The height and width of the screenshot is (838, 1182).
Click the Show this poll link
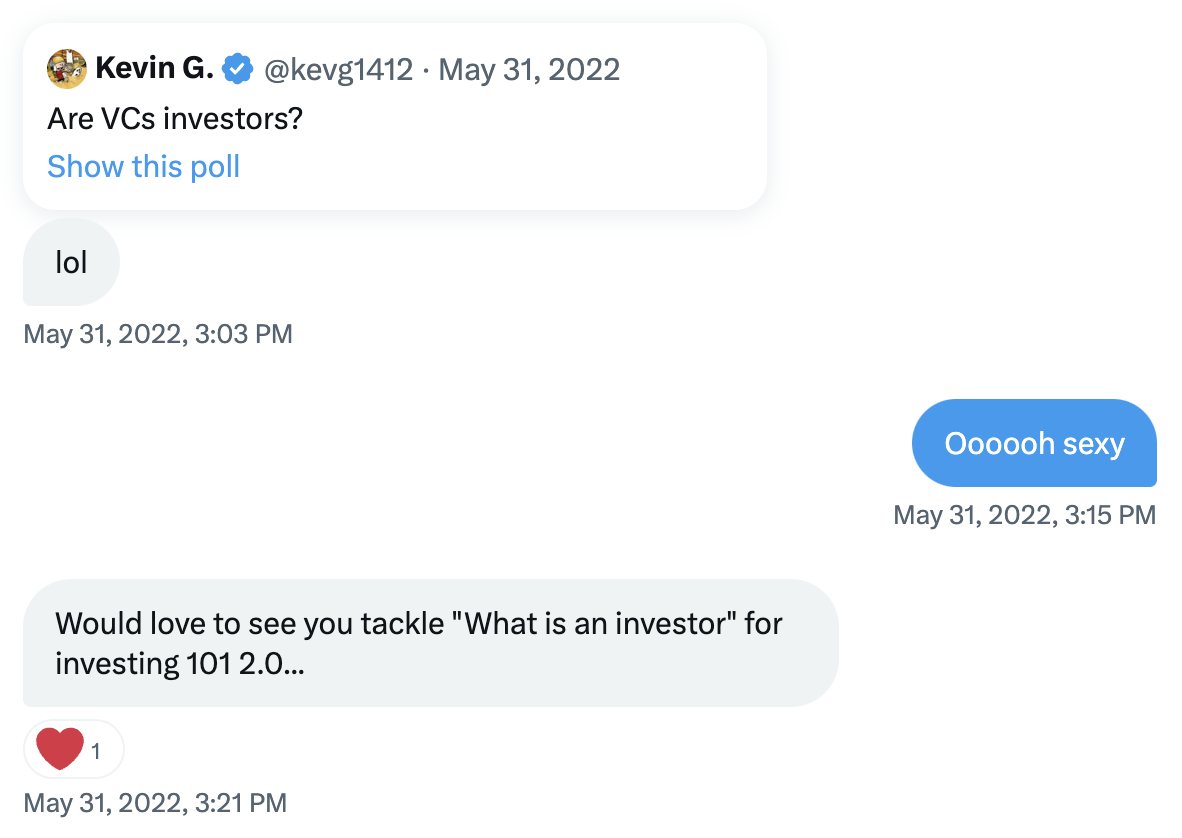pos(143,166)
